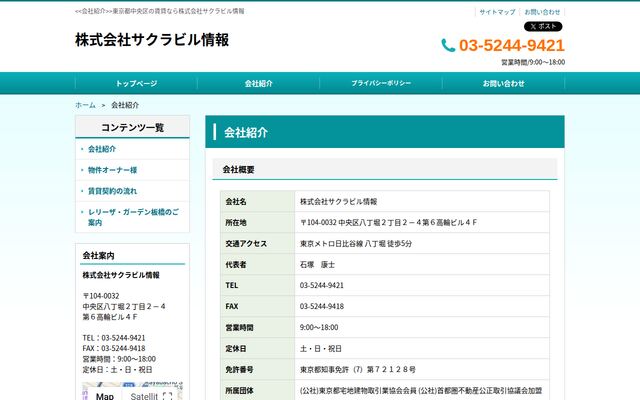Click the phone number 03-5244-9421 in the header
The image size is (640, 400).
(511, 45)
